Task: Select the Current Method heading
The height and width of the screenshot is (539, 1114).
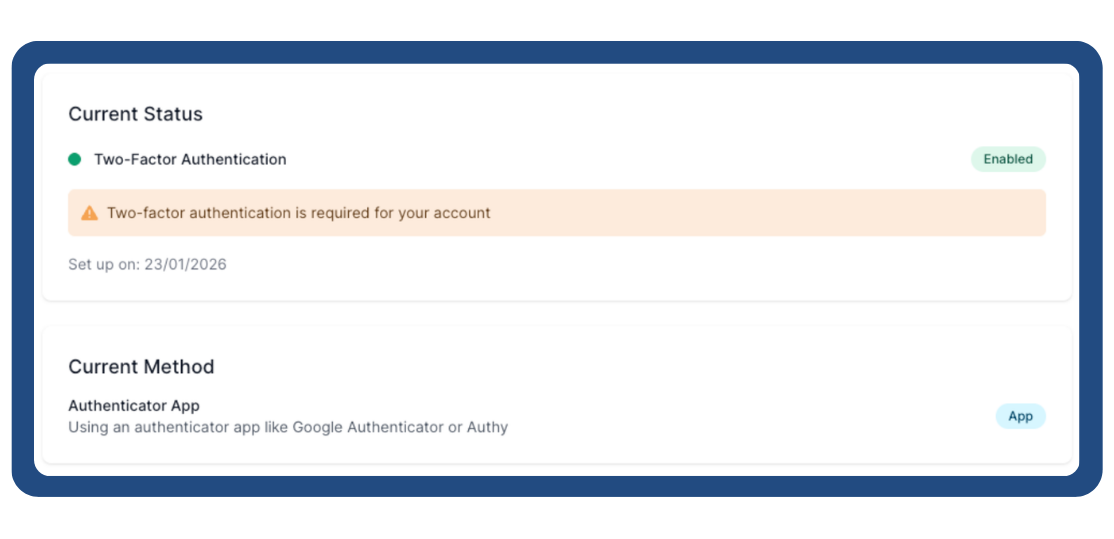Action: (141, 367)
